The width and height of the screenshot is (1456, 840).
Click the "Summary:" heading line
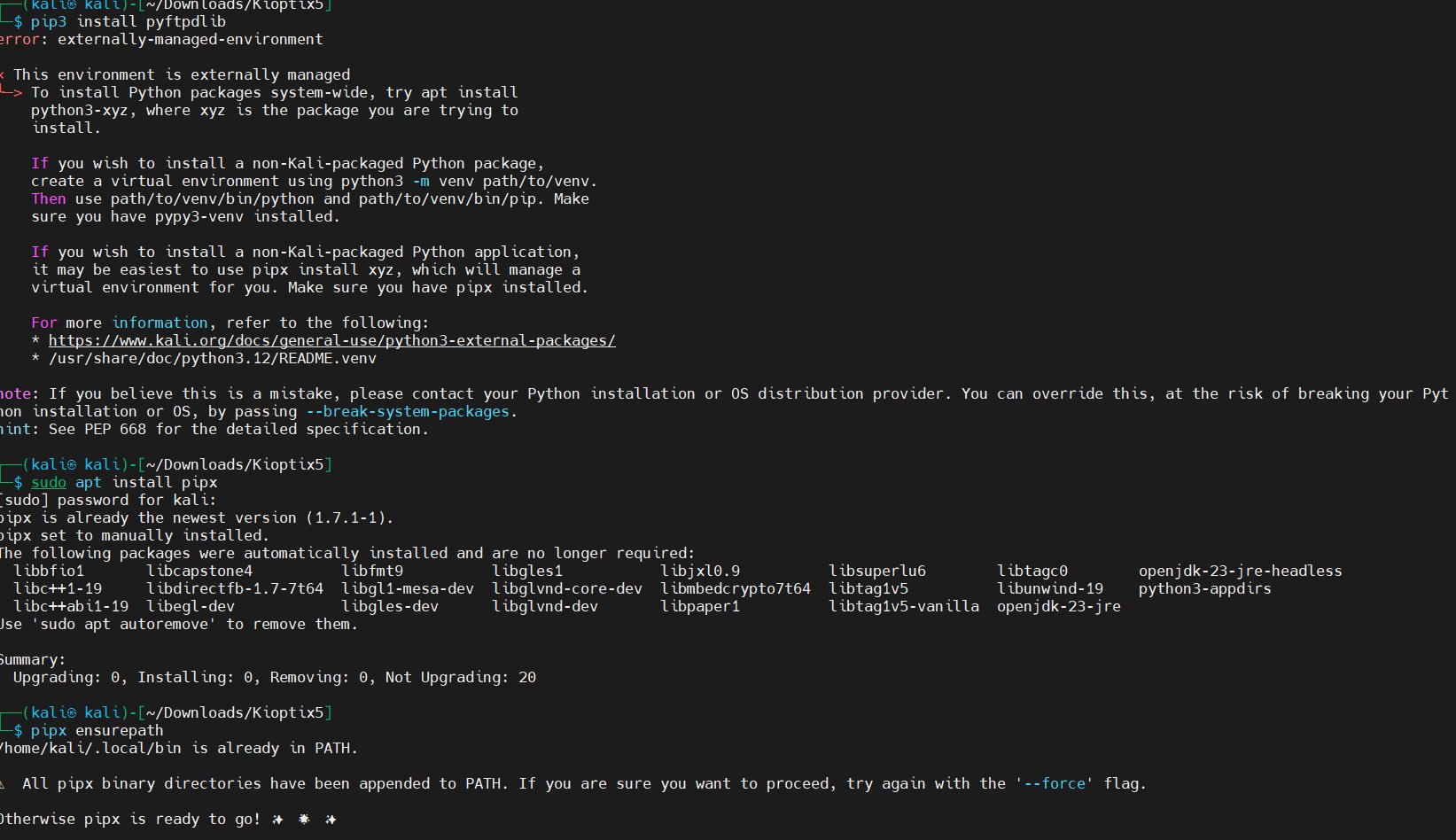coord(33,659)
